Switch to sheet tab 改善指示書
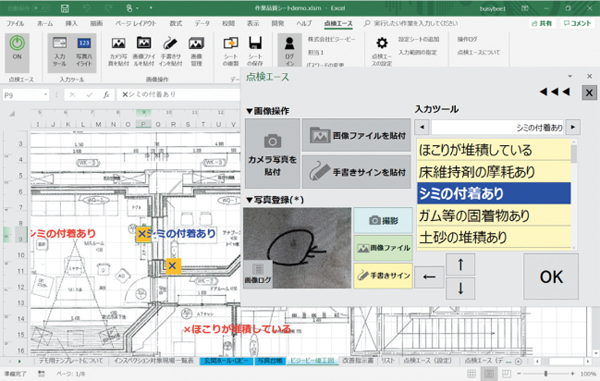 (357, 361)
